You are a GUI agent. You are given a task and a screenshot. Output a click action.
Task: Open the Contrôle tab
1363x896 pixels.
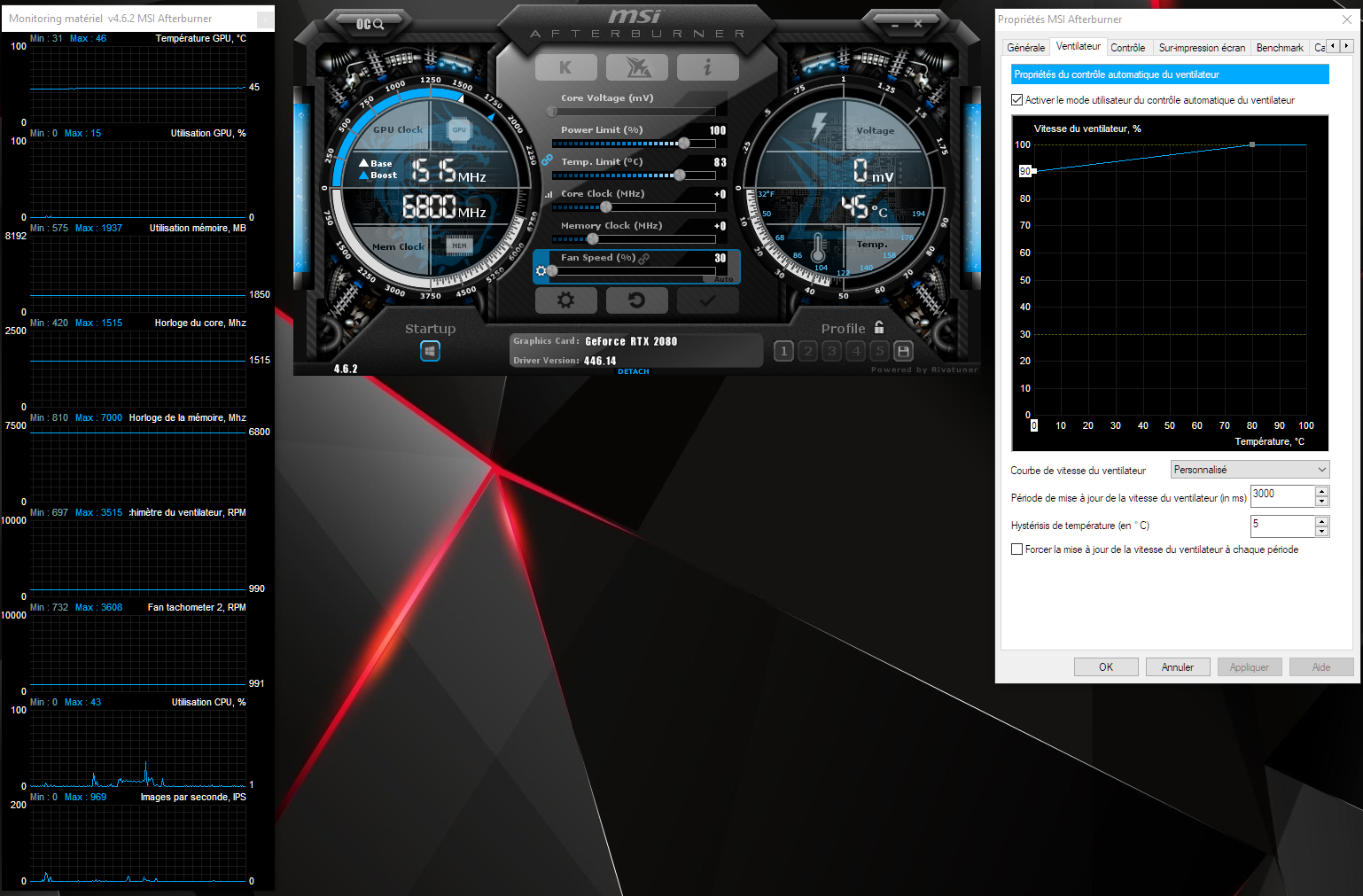(1128, 48)
